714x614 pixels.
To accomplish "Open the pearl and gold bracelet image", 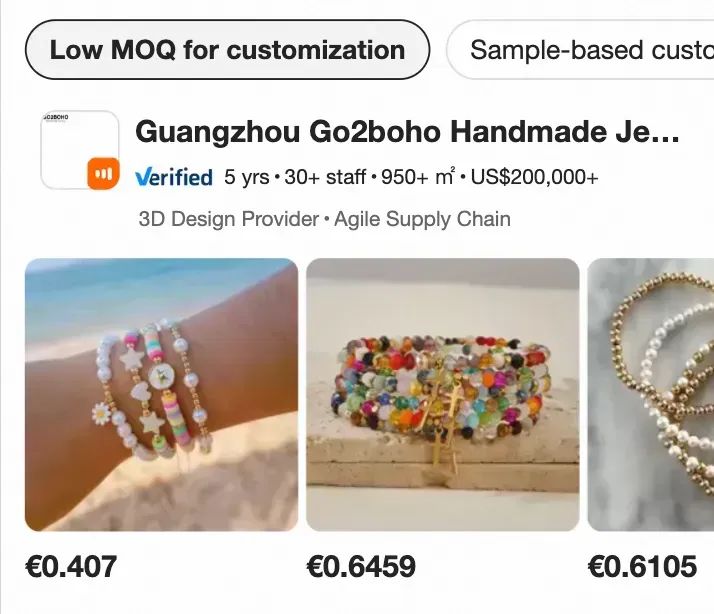I will [x=650, y=395].
